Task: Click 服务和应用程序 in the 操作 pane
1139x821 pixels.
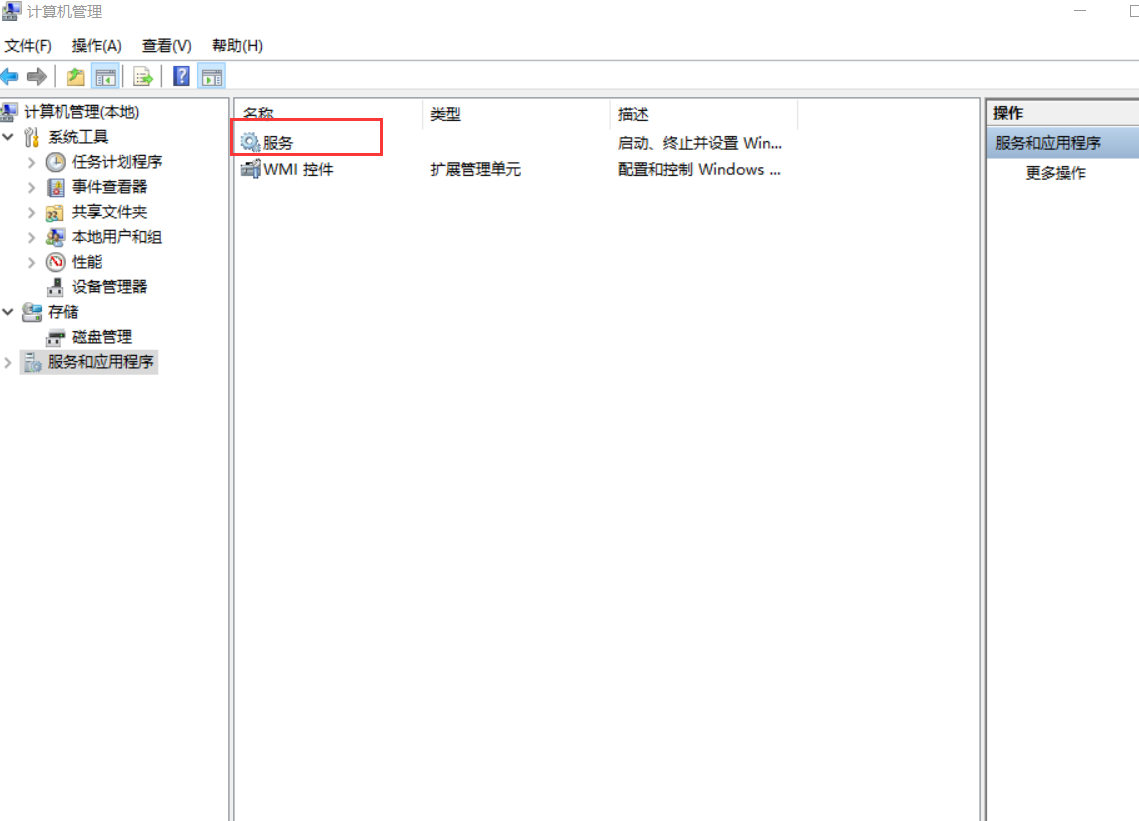Action: coord(1049,143)
